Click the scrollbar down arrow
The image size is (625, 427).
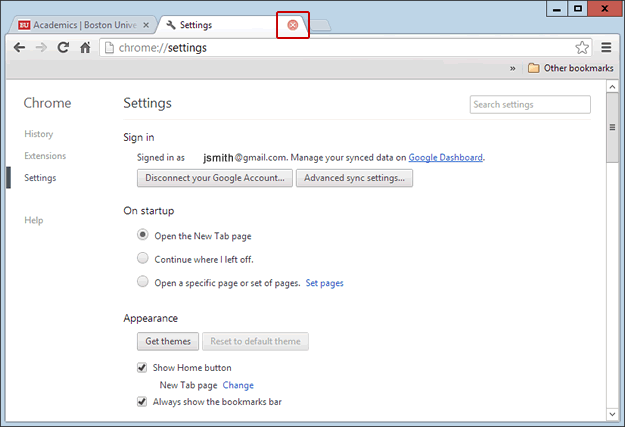[612, 414]
